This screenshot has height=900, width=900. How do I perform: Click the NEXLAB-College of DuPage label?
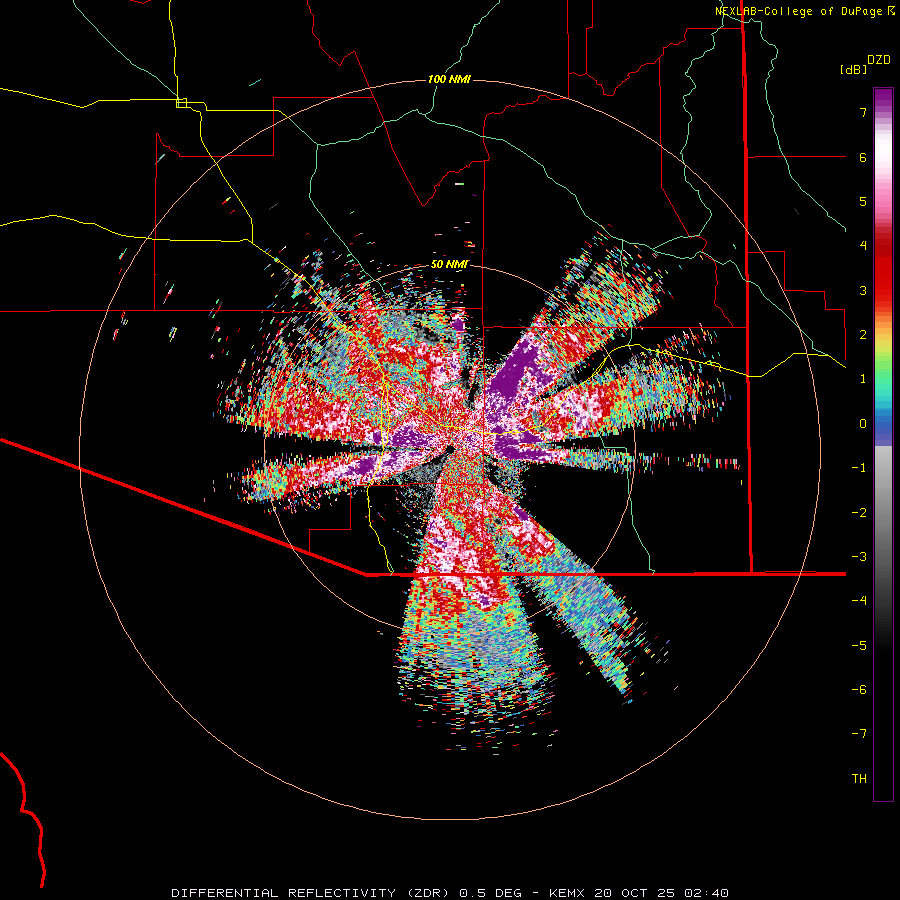click(798, 11)
